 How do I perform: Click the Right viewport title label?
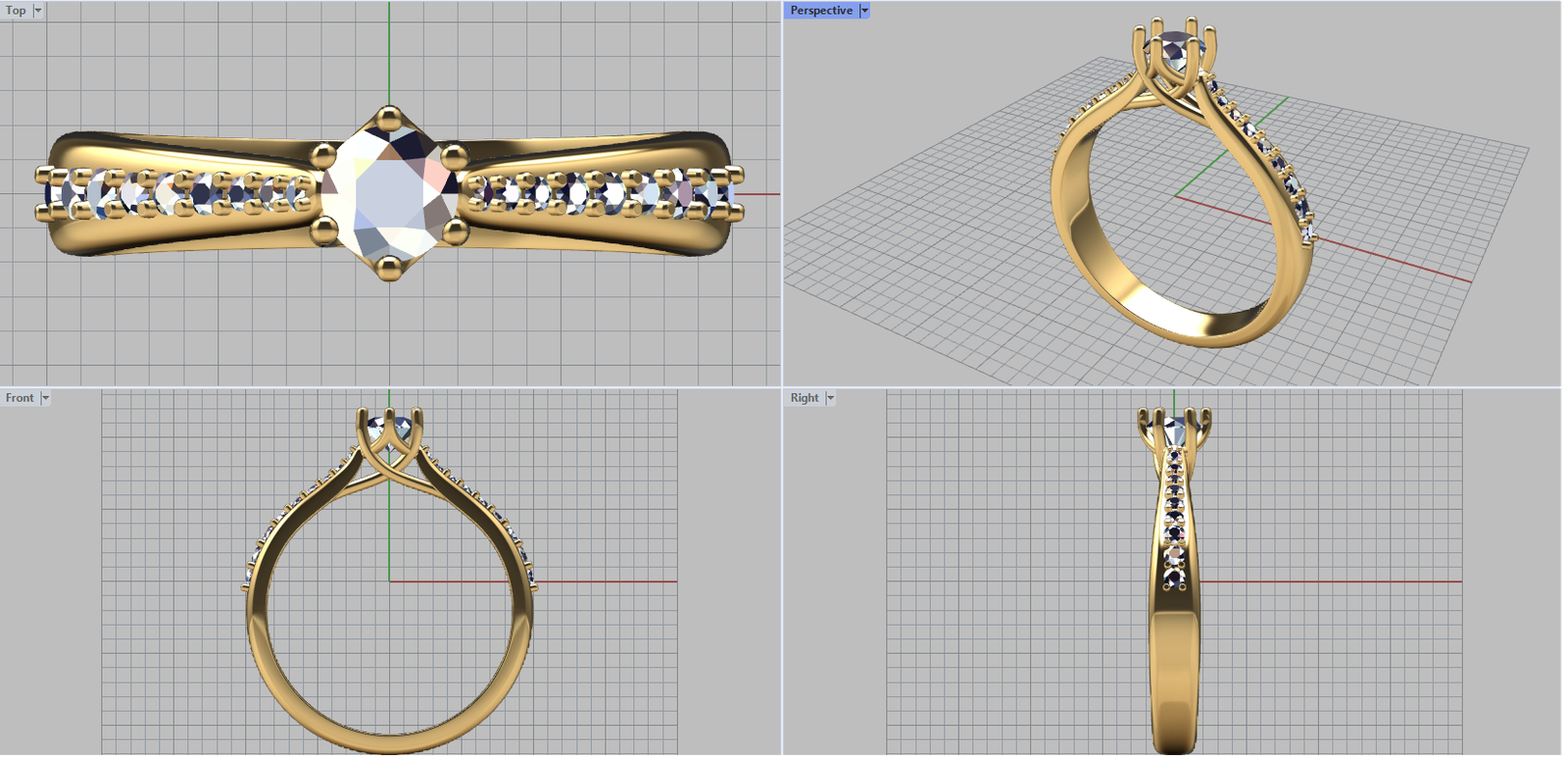805,398
